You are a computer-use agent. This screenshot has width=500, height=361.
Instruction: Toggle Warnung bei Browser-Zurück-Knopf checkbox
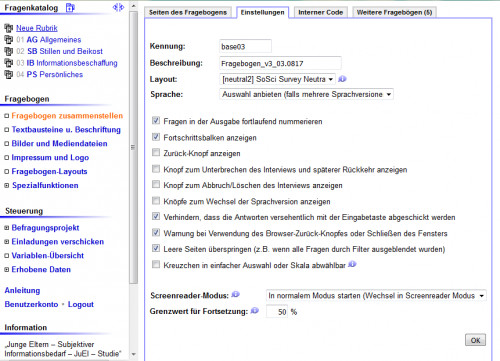tap(156, 232)
